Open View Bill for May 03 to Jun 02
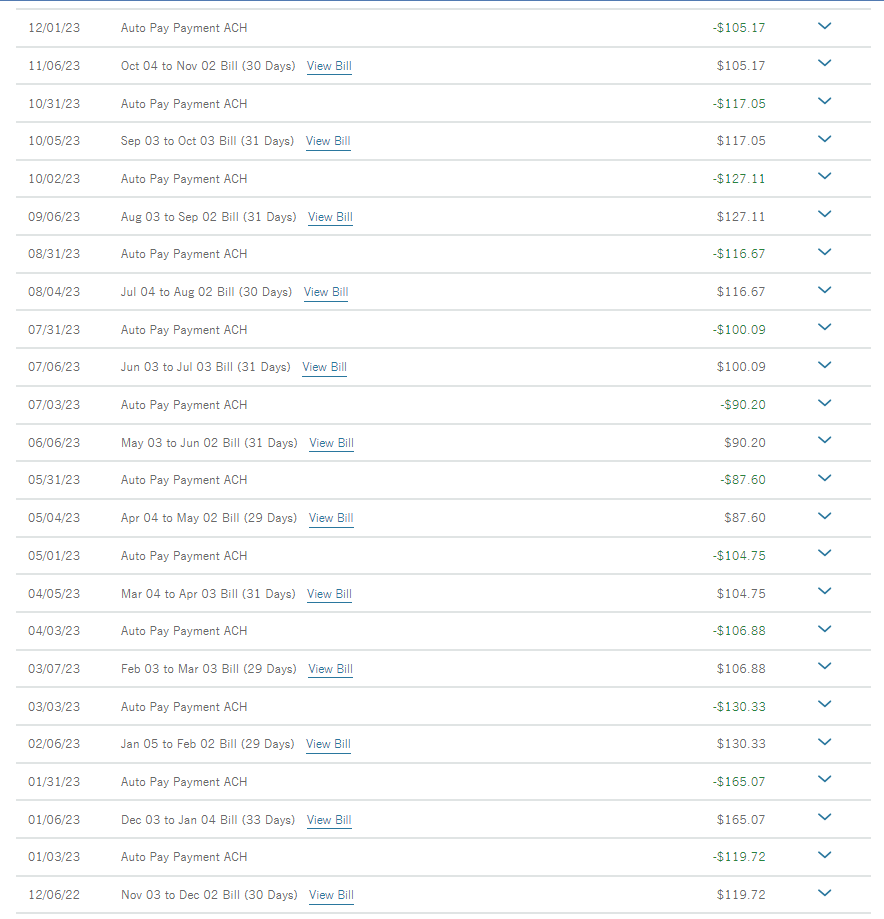The width and height of the screenshot is (884, 919). (x=331, y=443)
